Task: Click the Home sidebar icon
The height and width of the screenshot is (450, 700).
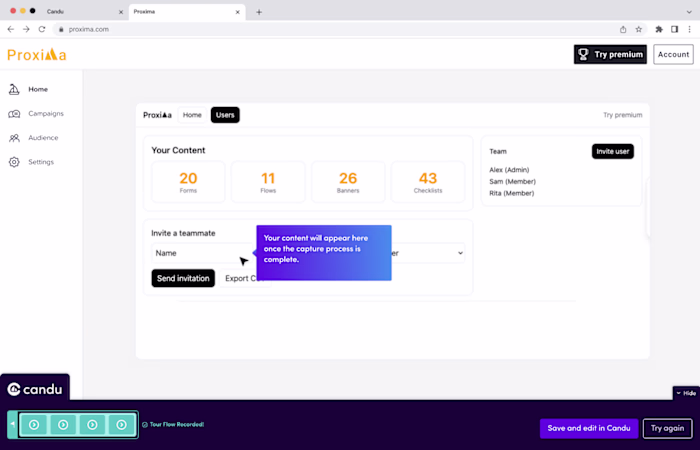Action: click(x=14, y=89)
